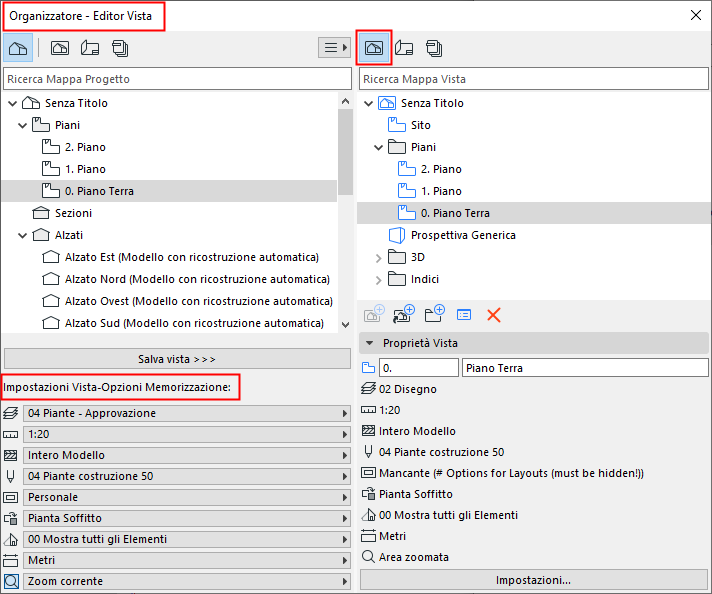Click graphic override icon beside Pianta Soffitto dropdown

(x=10, y=518)
